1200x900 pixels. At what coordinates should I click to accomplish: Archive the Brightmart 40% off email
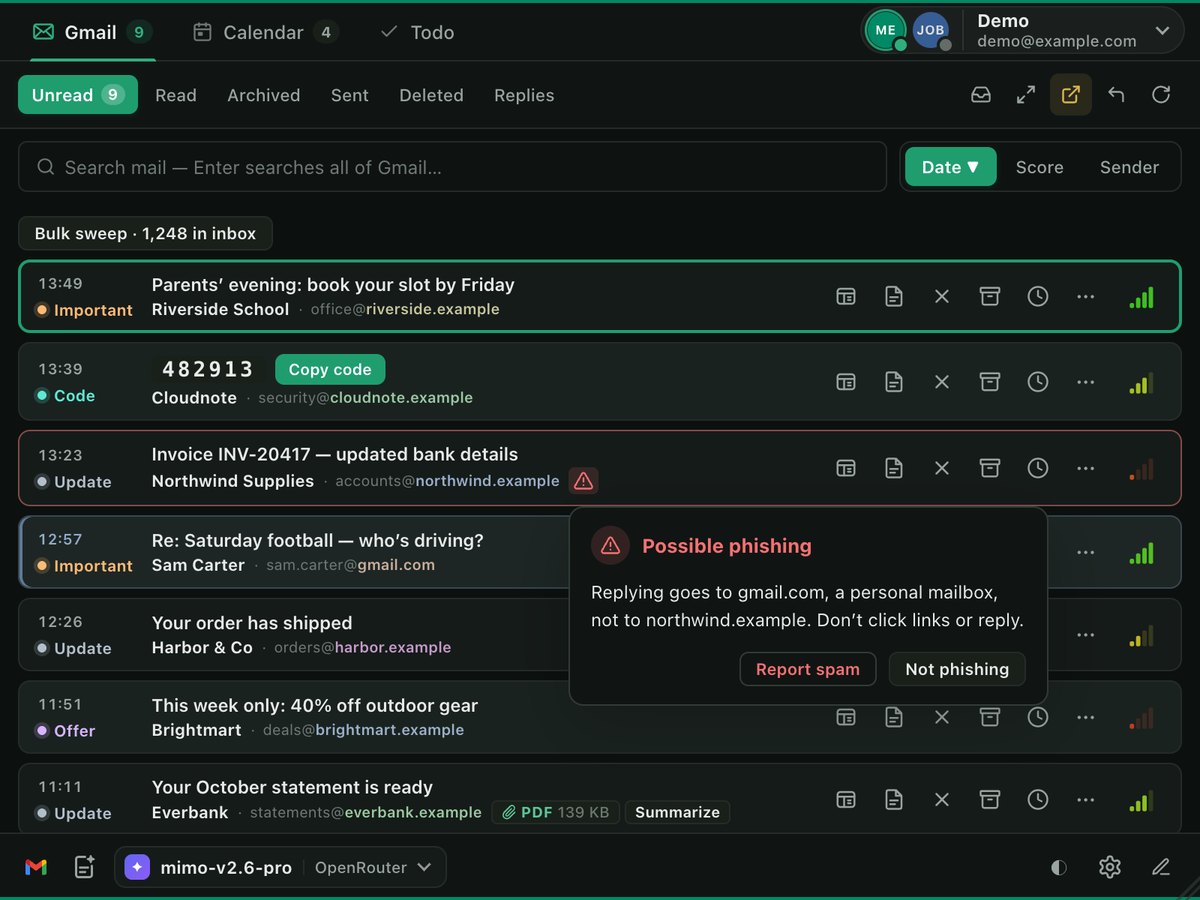coord(990,717)
